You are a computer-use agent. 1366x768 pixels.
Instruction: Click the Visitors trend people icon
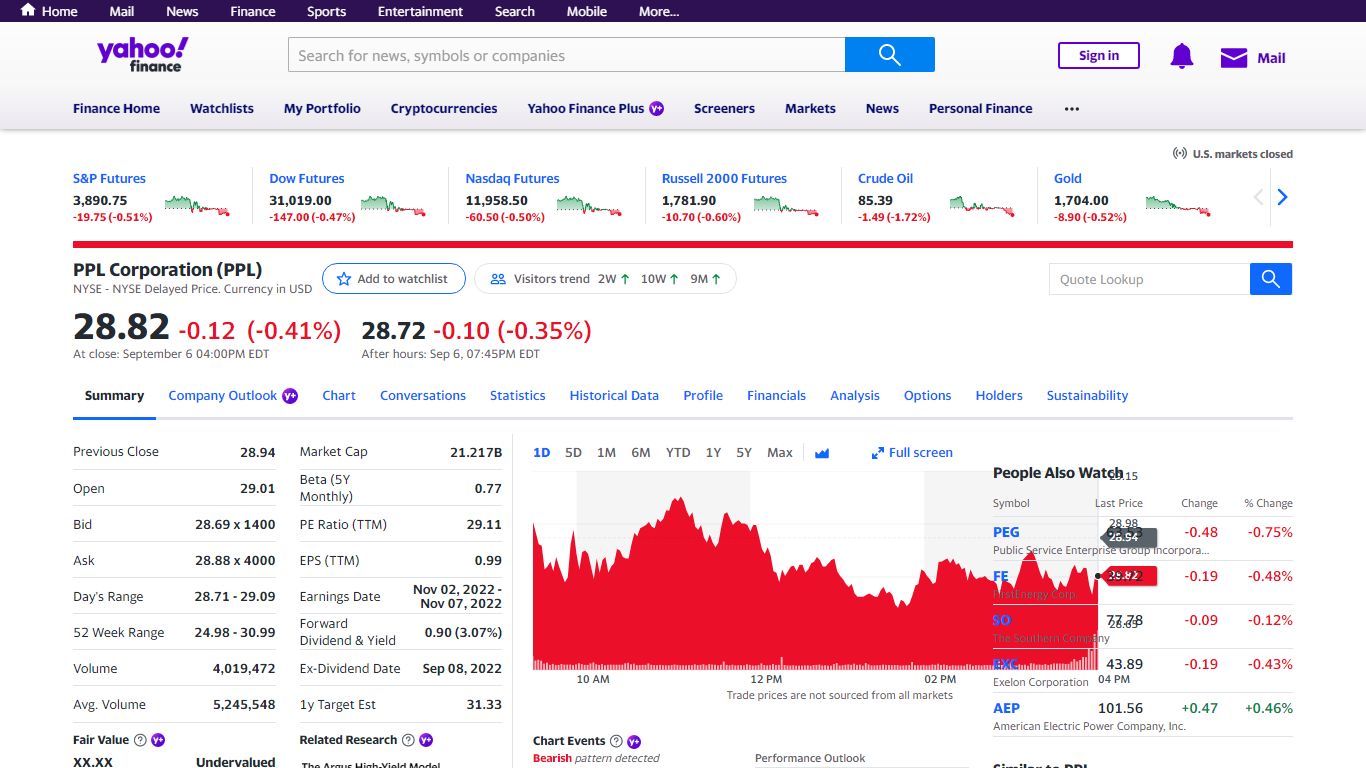(x=498, y=279)
